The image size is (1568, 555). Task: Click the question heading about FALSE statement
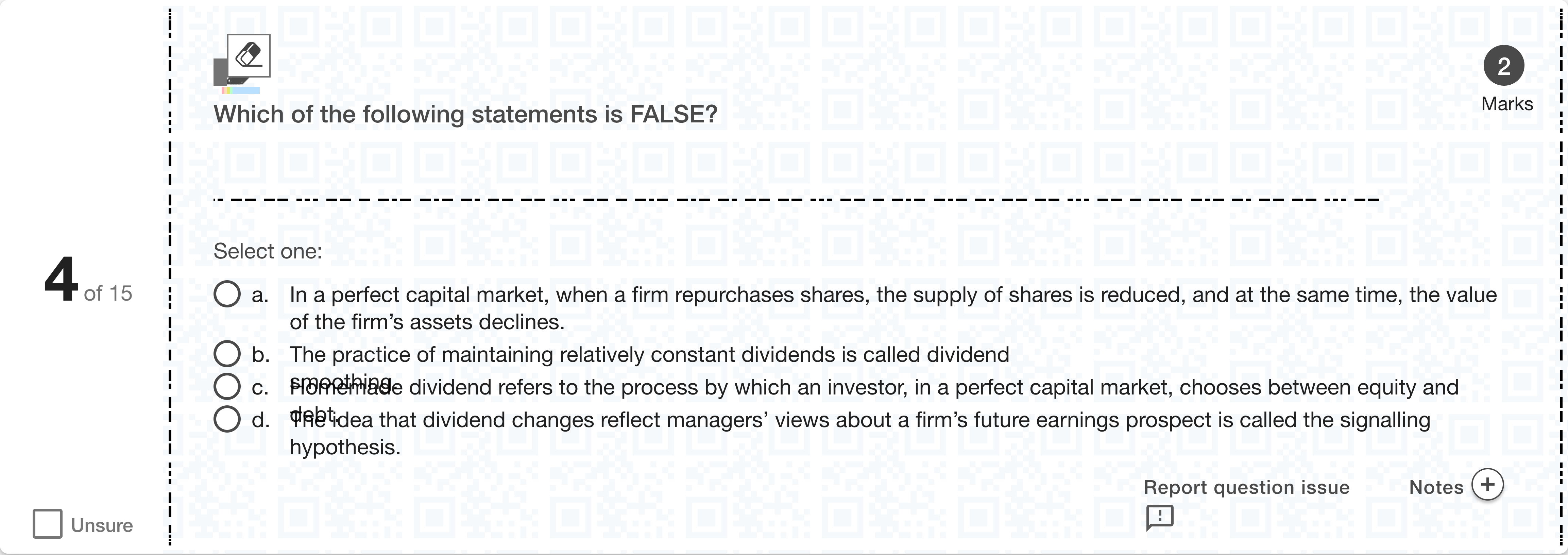point(466,114)
